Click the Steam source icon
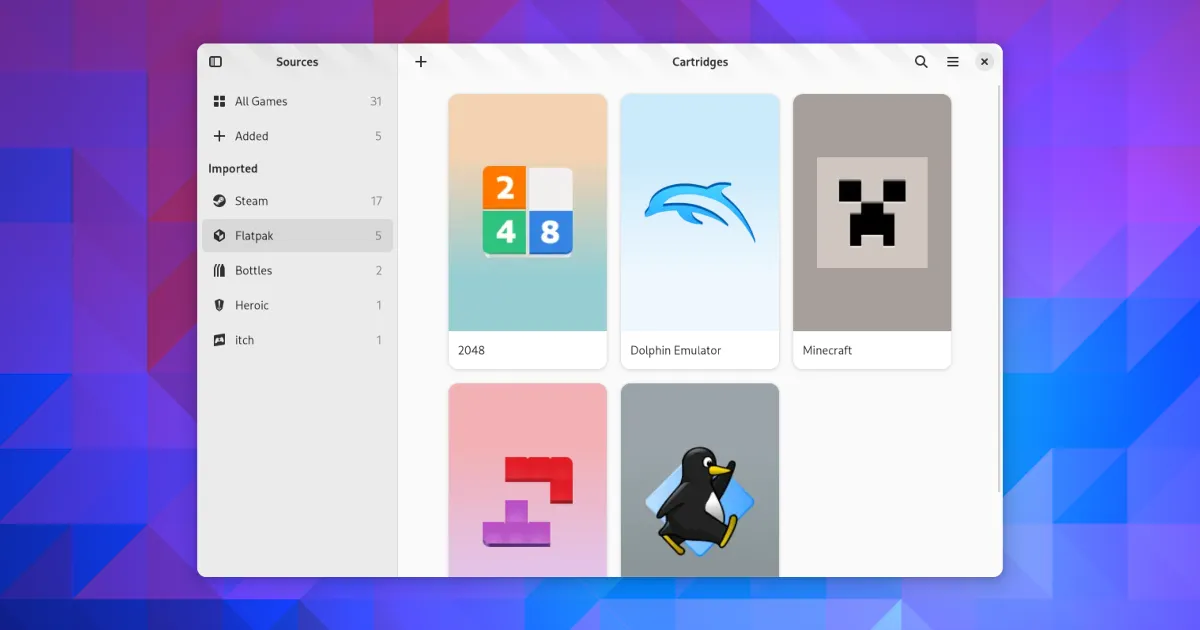The width and height of the screenshot is (1200, 630). pos(219,201)
